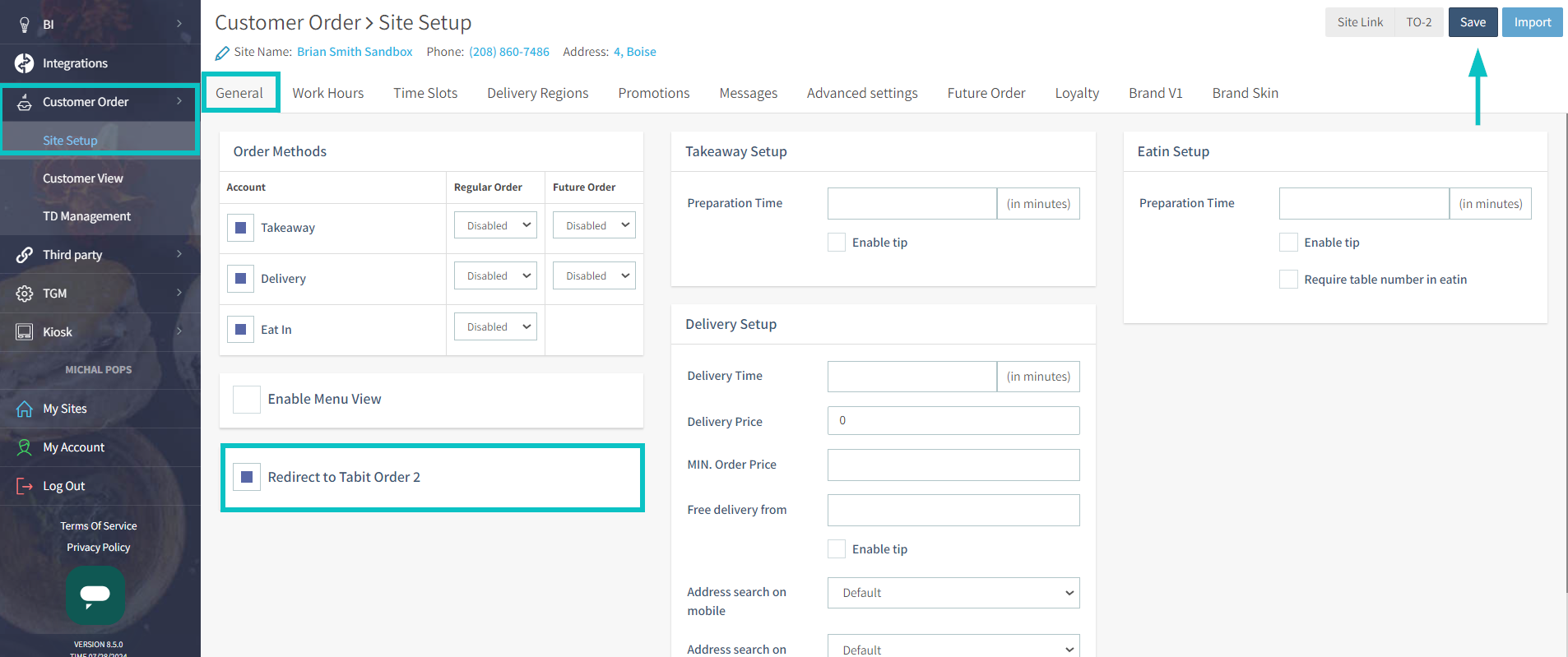This screenshot has height=657, width=1568.
Task: Expand the BI sidebar chevron
Action: pyautogui.click(x=179, y=24)
